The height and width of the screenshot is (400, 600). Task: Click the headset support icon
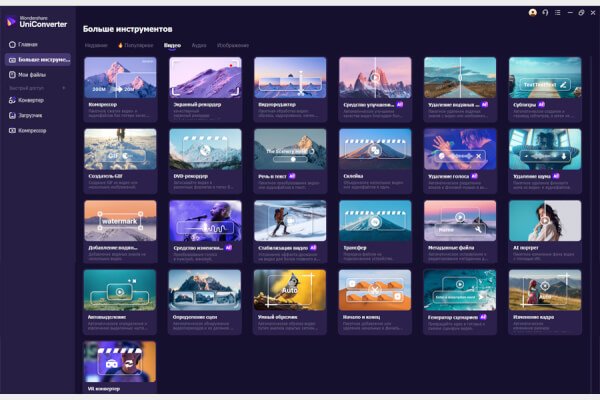click(x=545, y=13)
